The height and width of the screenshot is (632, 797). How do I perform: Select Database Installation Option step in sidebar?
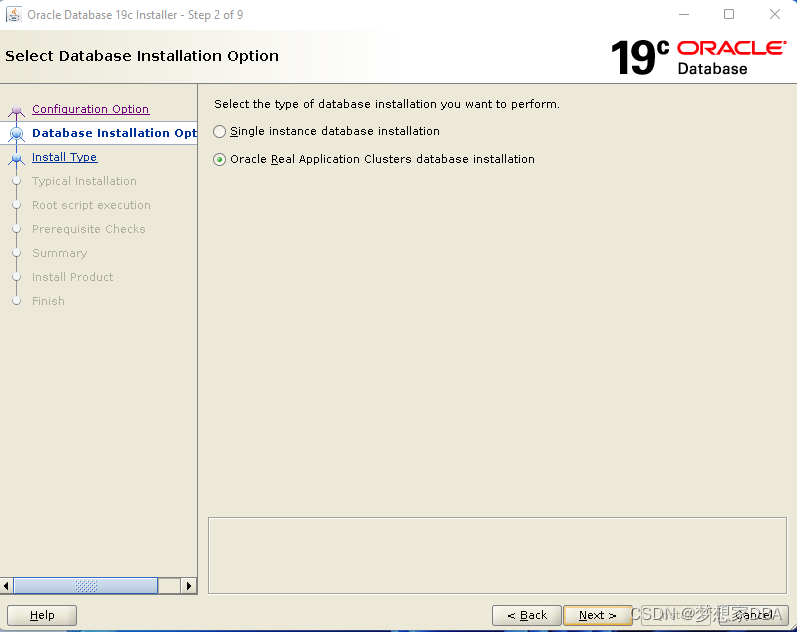[x=114, y=133]
